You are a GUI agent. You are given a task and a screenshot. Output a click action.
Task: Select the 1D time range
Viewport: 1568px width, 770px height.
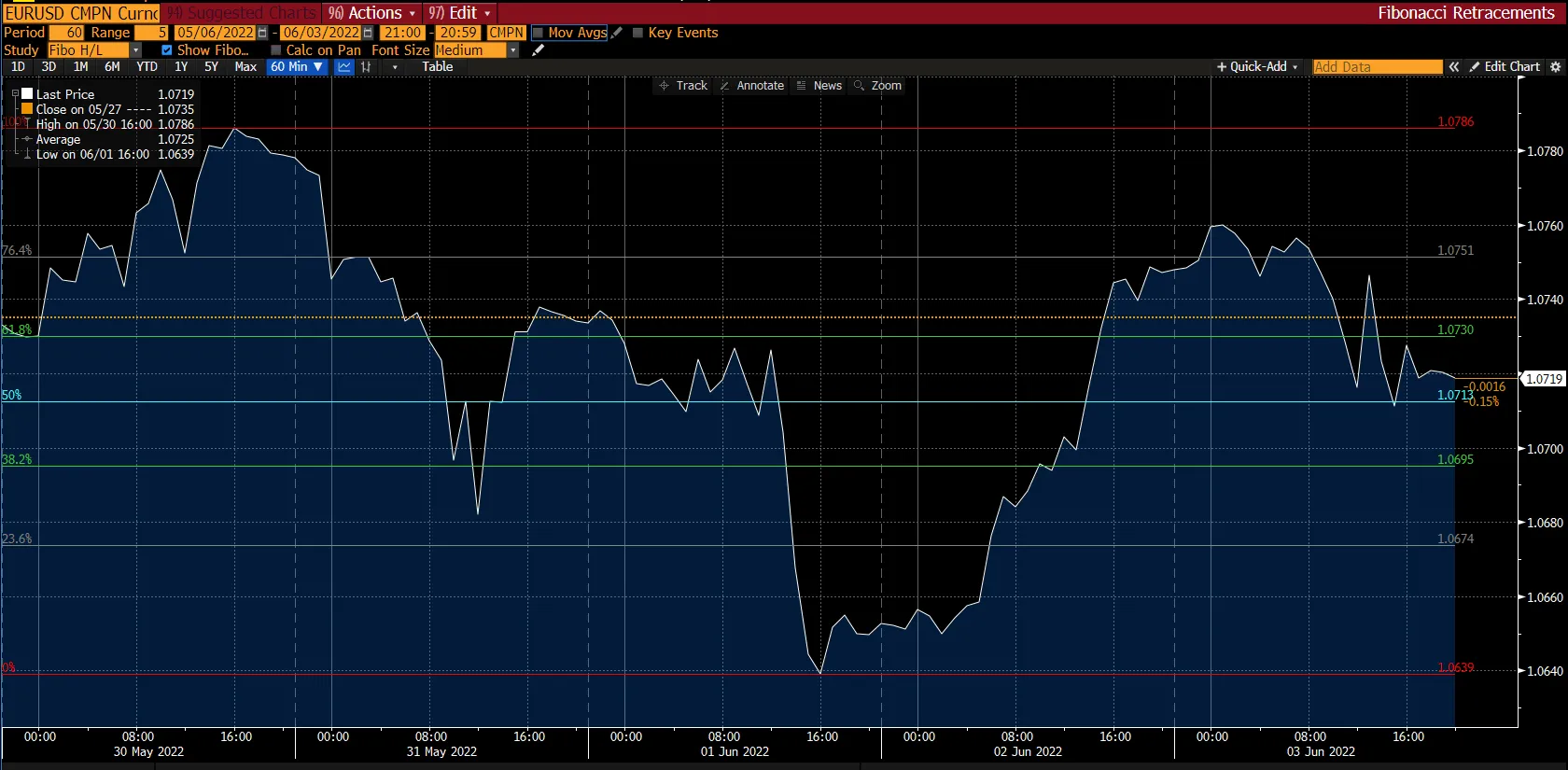(18, 67)
